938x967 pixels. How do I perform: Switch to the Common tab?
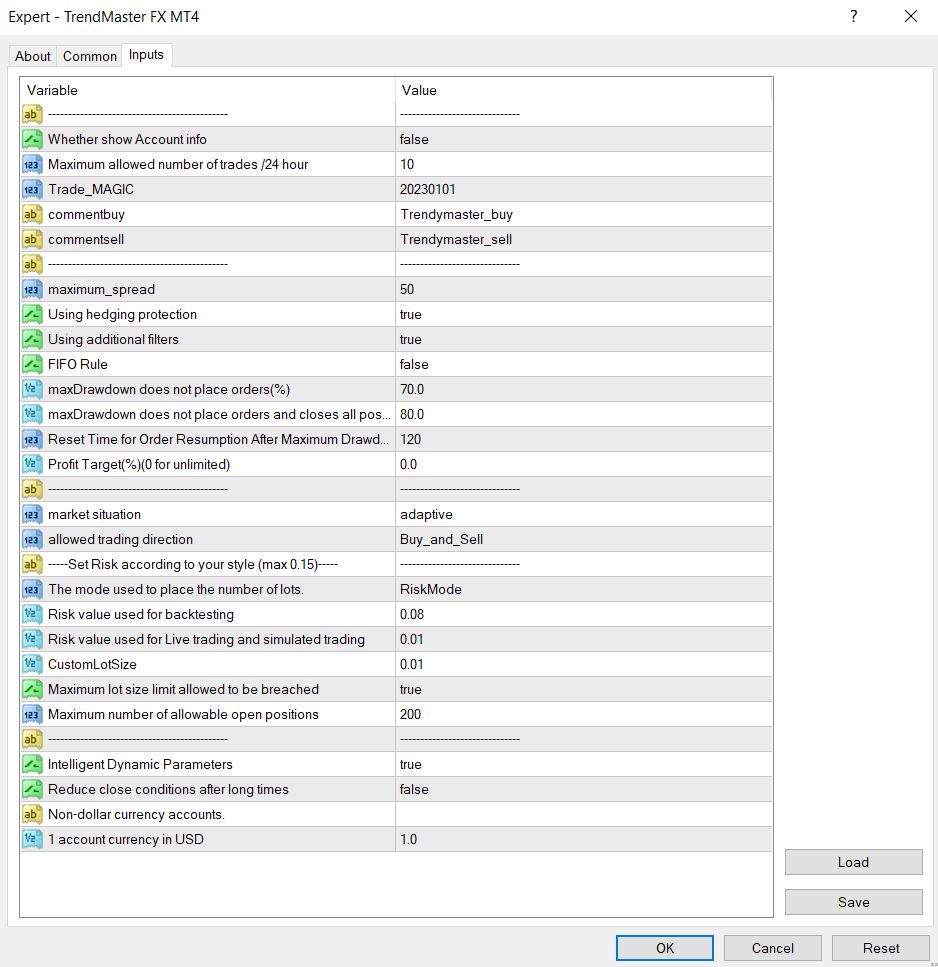(89, 56)
